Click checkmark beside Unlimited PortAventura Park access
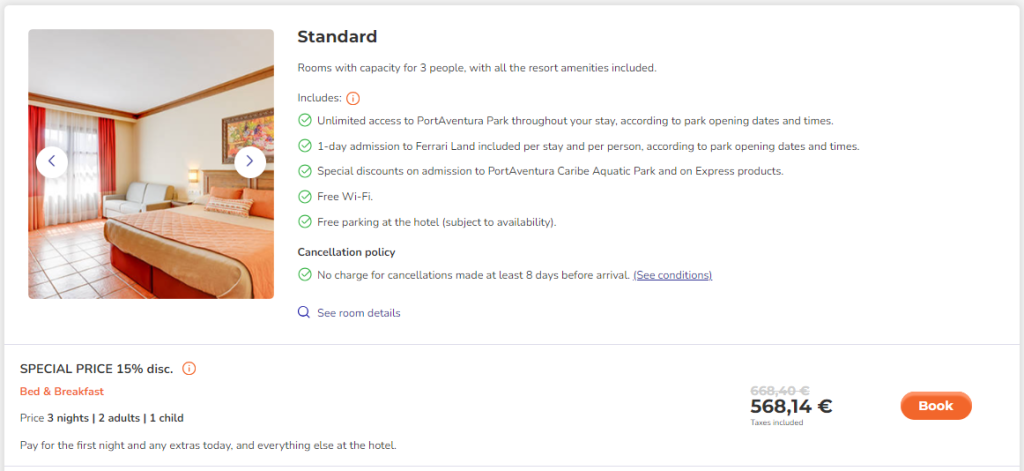Screen dimensions: 1024x471 [304, 121]
